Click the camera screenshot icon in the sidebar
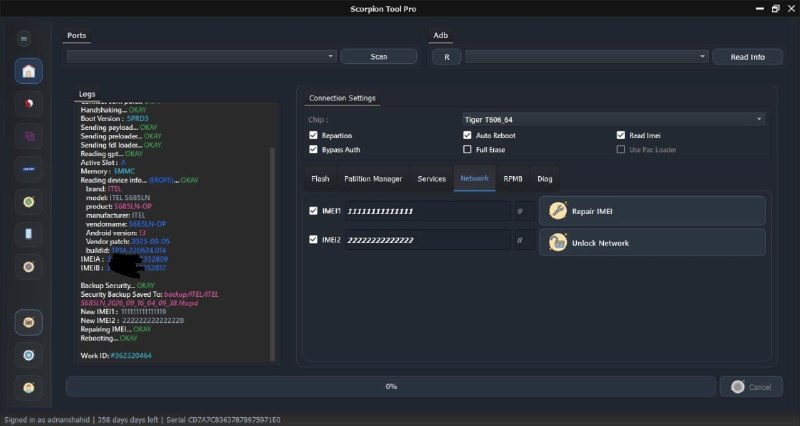 [x=29, y=322]
